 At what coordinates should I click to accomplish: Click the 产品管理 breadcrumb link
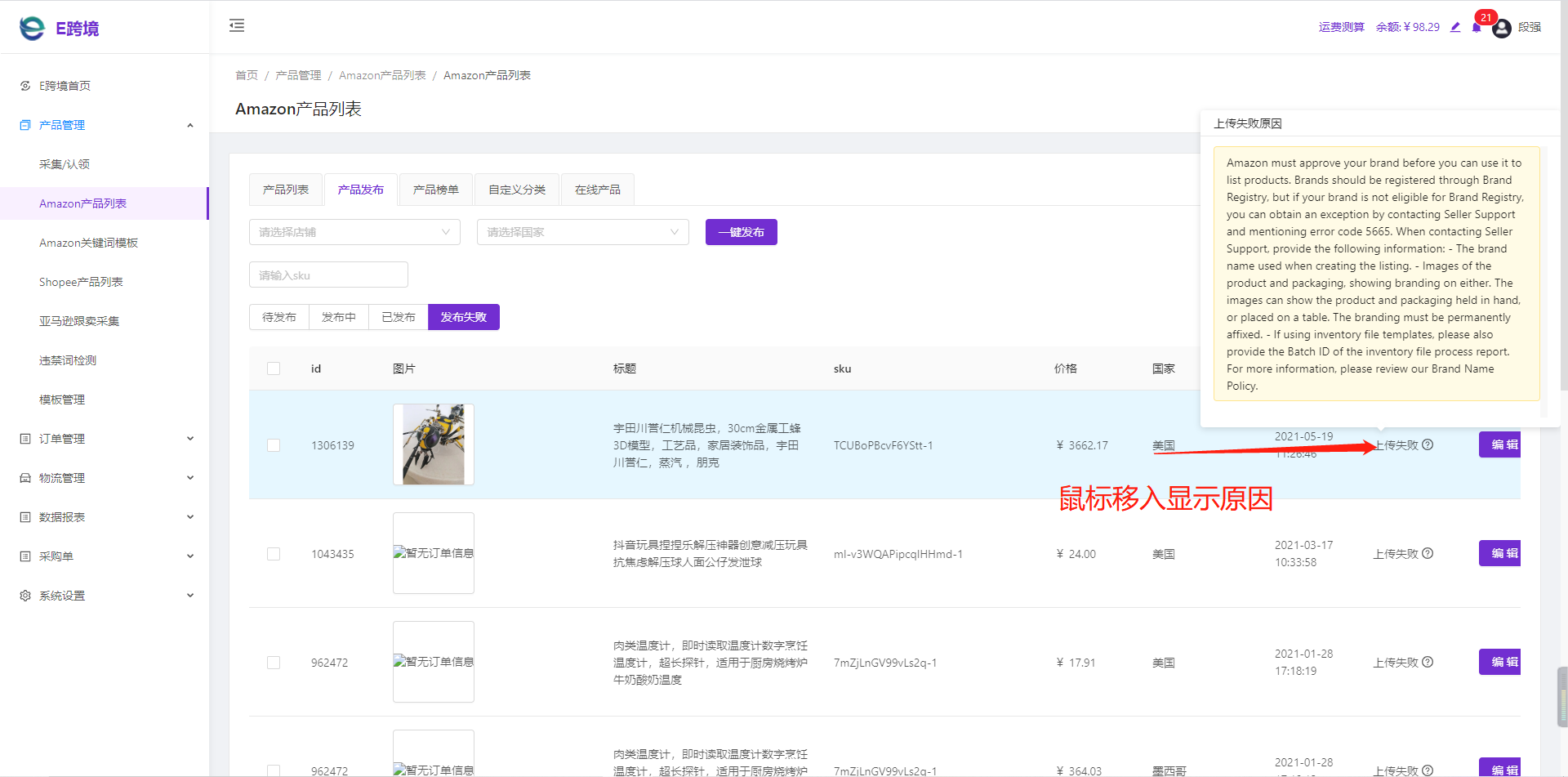(x=298, y=75)
